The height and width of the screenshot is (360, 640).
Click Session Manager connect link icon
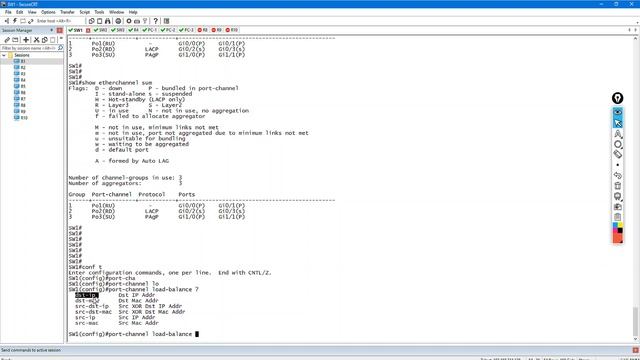7,40
